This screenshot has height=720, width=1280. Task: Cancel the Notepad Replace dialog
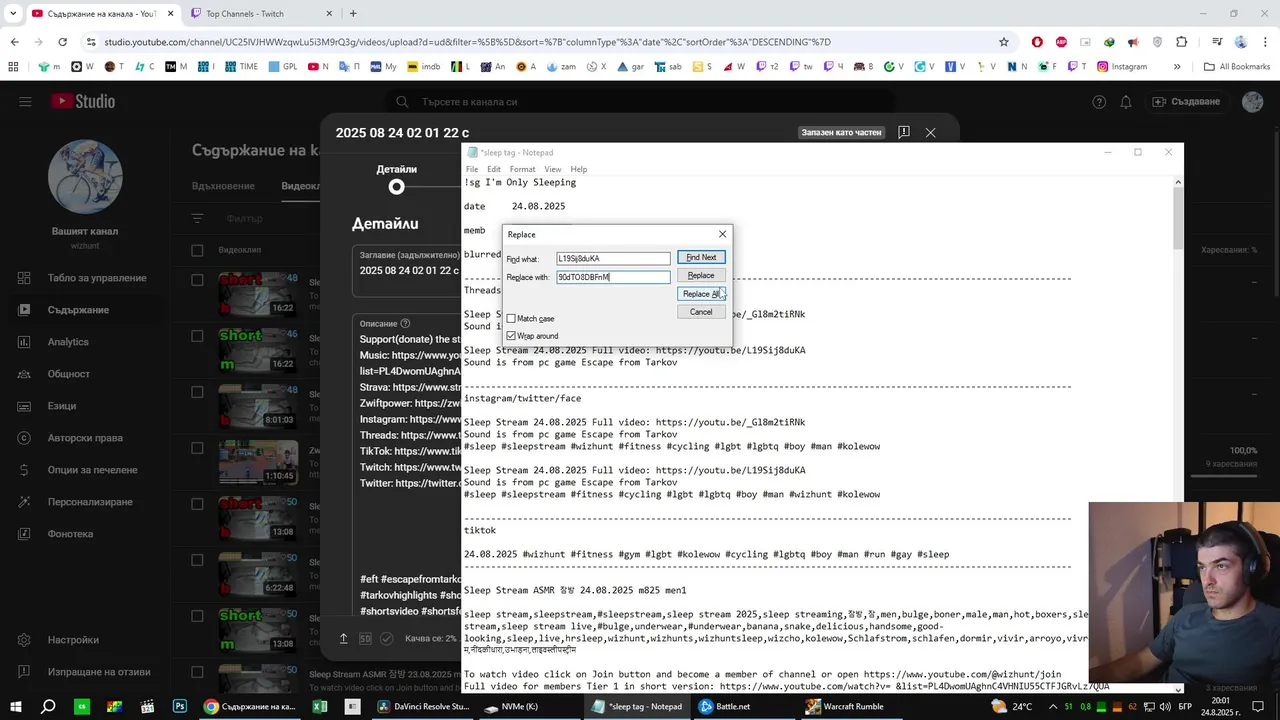point(701,312)
